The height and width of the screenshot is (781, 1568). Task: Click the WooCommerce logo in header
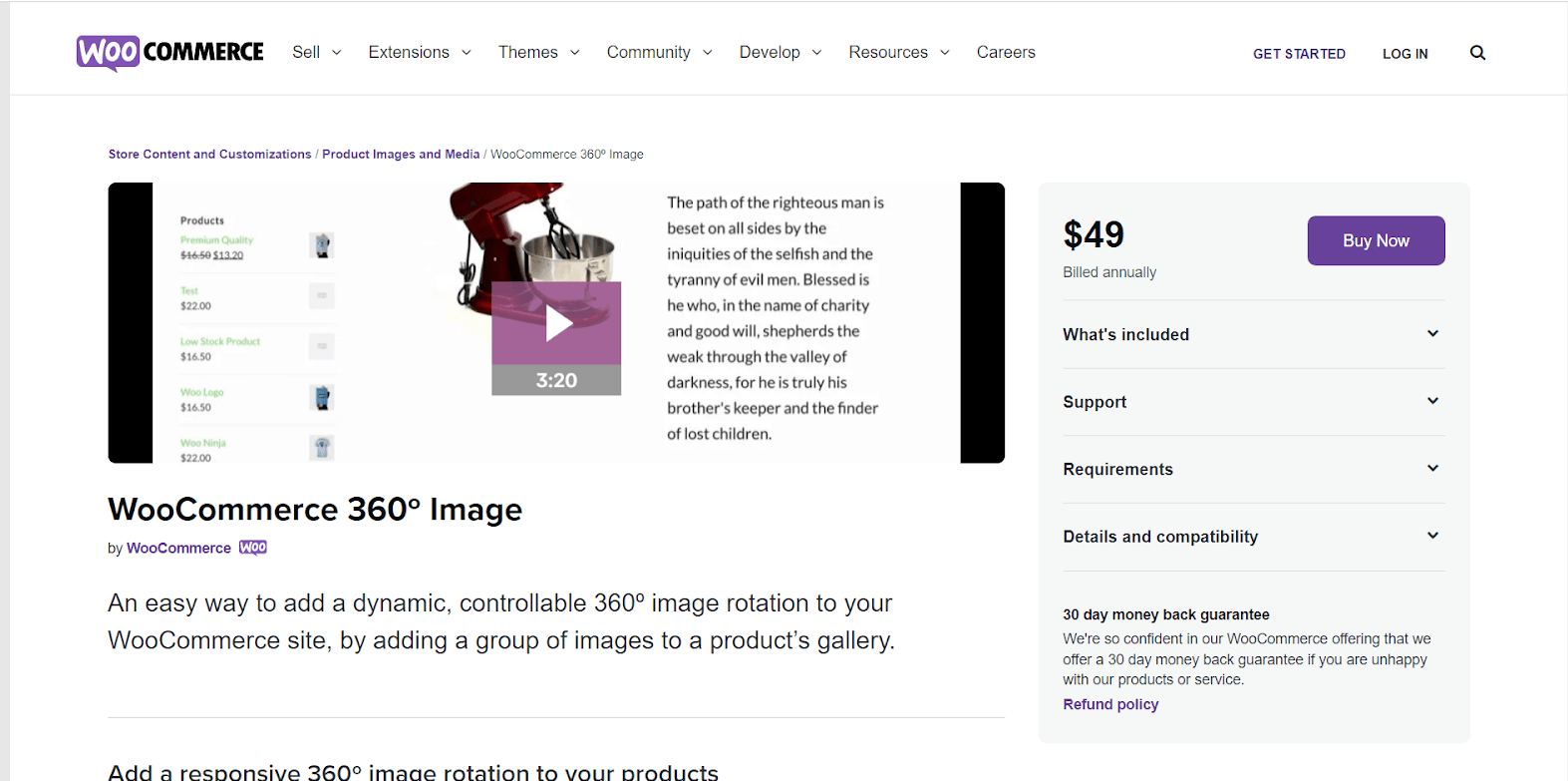(170, 53)
